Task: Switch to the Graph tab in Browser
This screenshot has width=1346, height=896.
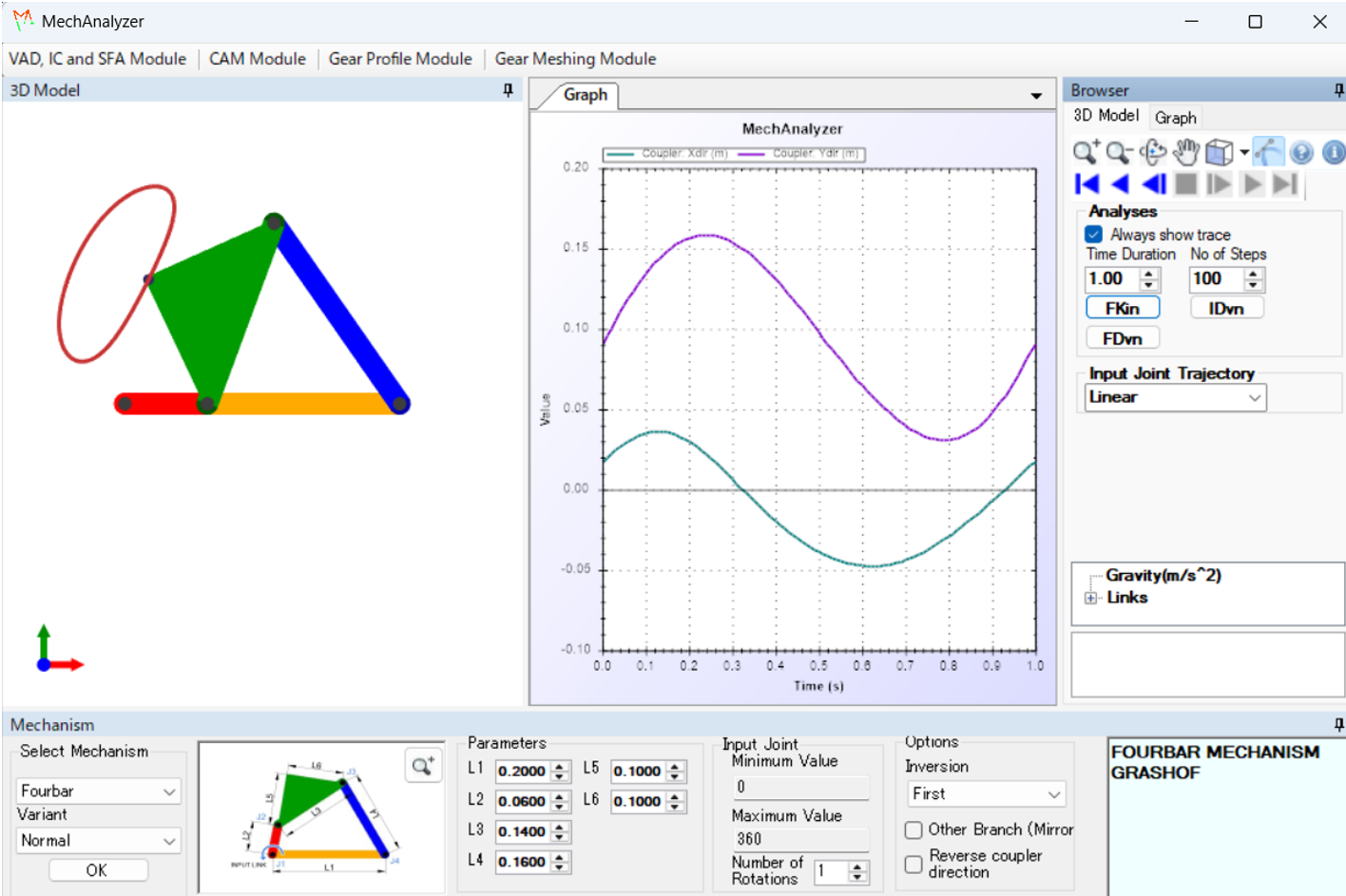Action: [x=1175, y=118]
